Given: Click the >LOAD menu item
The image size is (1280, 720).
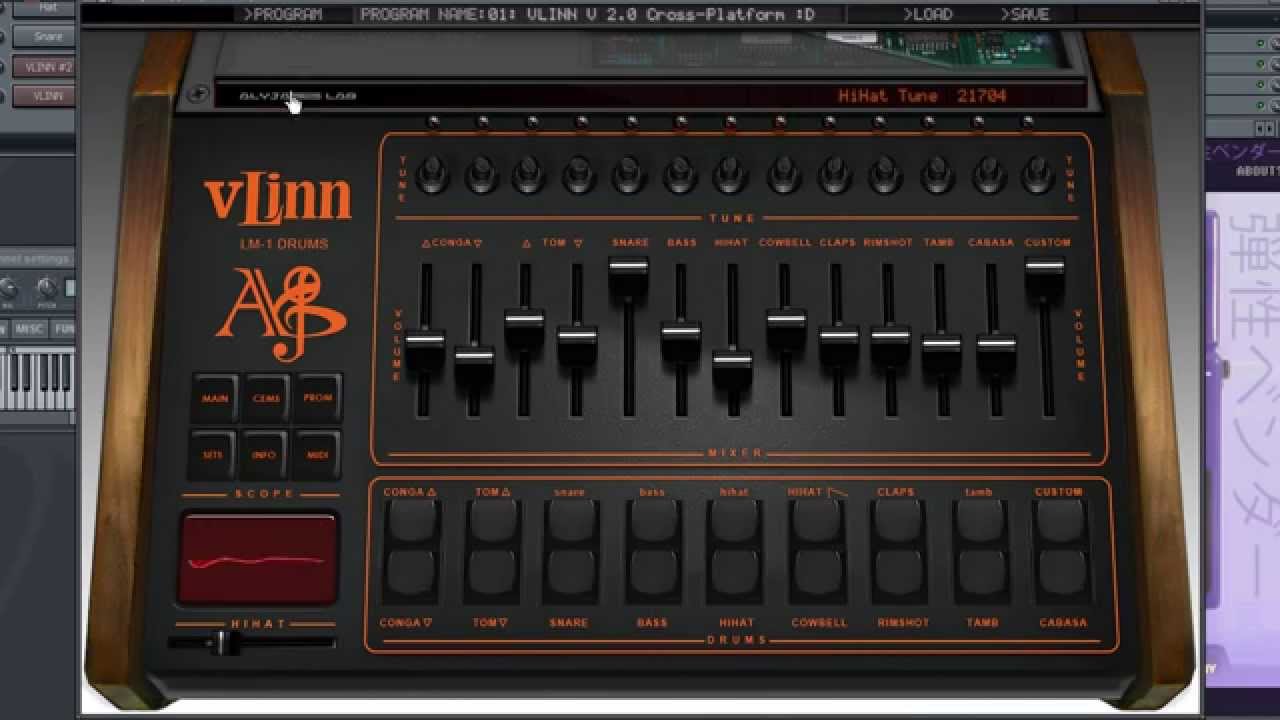Looking at the screenshot, I should click(x=927, y=14).
